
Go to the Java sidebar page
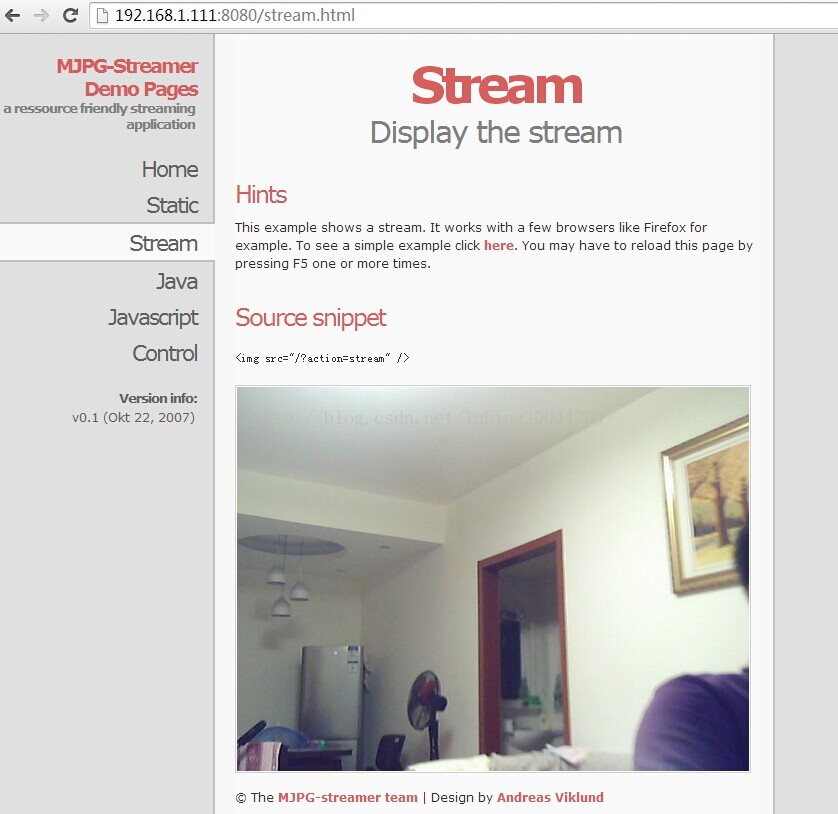pyautogui.click(x=176, y=282)
